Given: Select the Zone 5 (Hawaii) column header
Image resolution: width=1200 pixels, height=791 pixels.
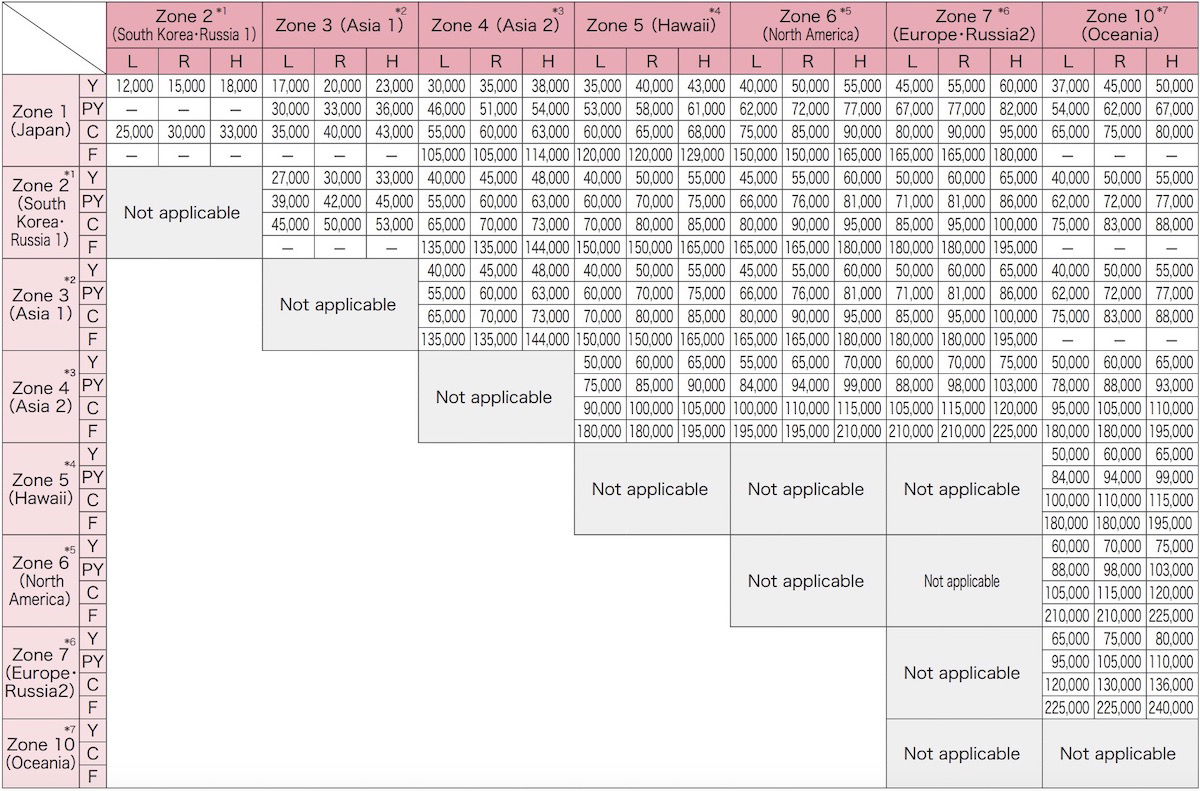Looking at the screenshot, I should coord(653,25).
